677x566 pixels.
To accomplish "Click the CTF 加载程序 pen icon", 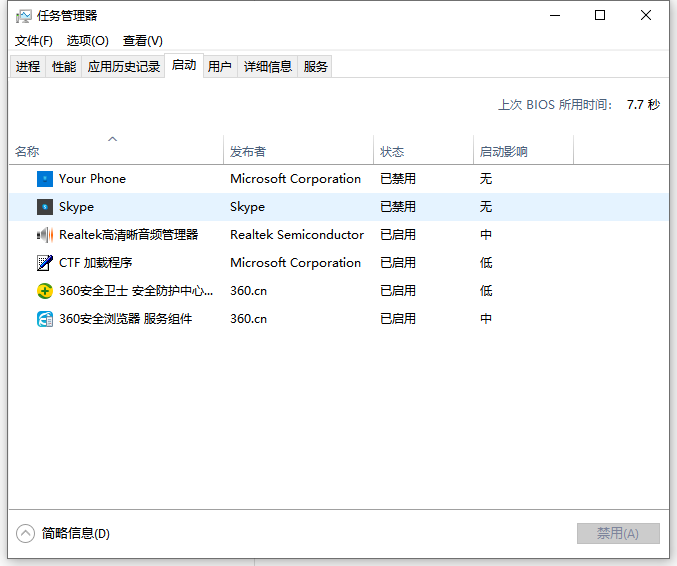I will pyautogui.click(x=45, y=263).
